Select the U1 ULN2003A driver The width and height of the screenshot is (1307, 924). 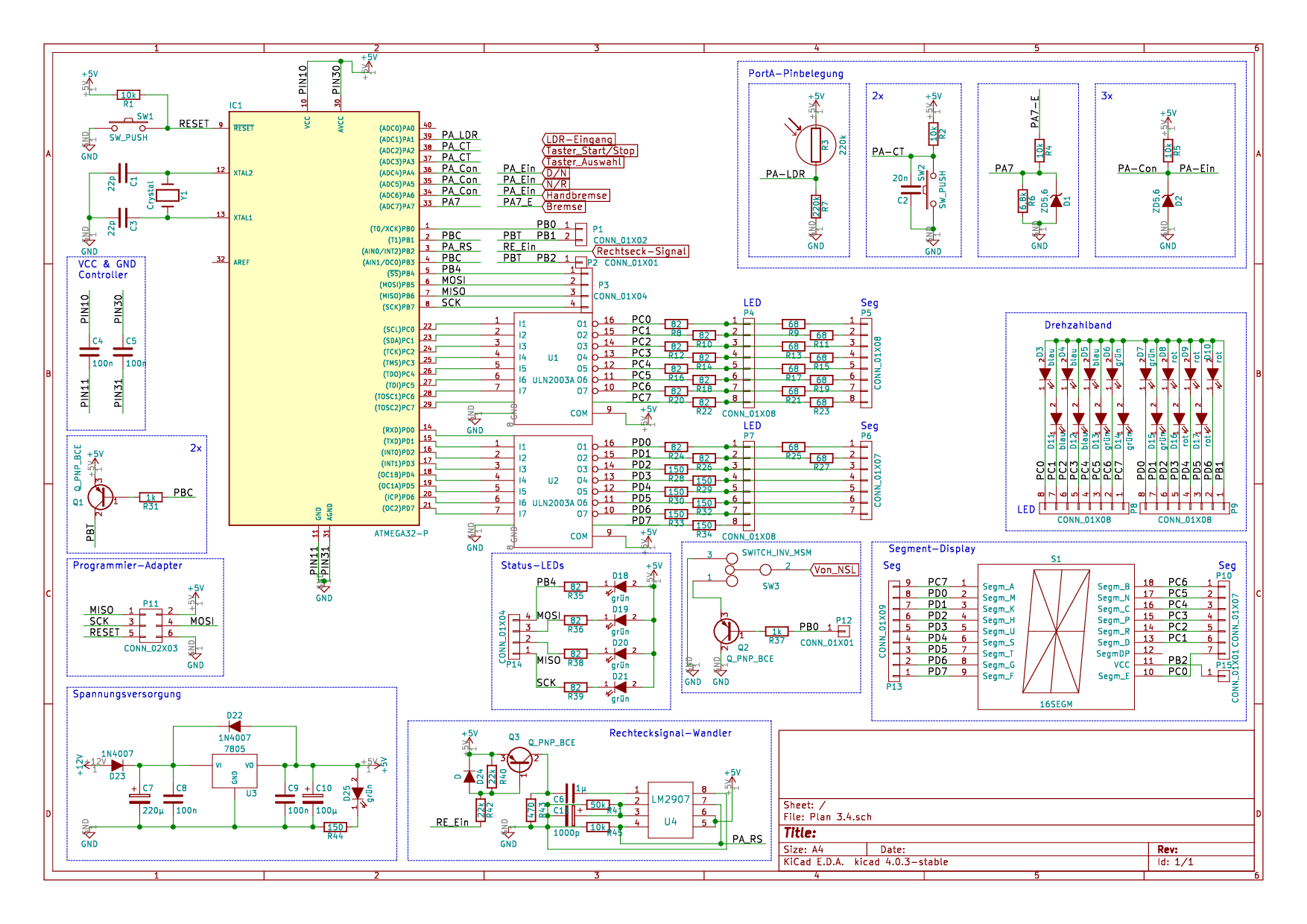coord(553,369)
